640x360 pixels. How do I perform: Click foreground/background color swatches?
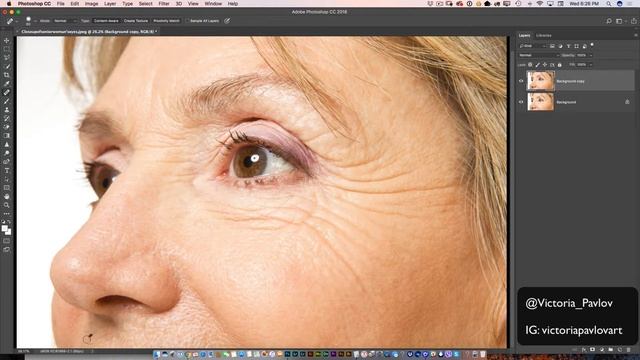(x=7, y=230)
